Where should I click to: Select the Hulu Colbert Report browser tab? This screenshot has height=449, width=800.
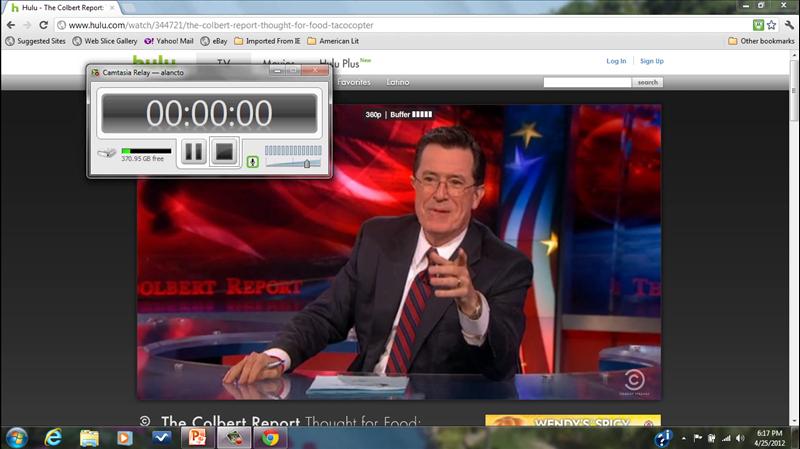[x=62, y=8]
